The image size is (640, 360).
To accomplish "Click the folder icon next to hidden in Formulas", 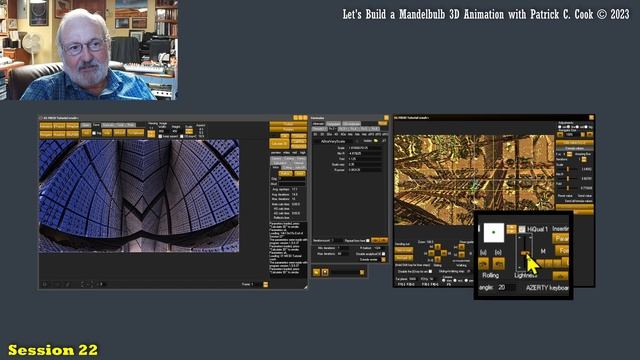I will [x=376, y=141].
